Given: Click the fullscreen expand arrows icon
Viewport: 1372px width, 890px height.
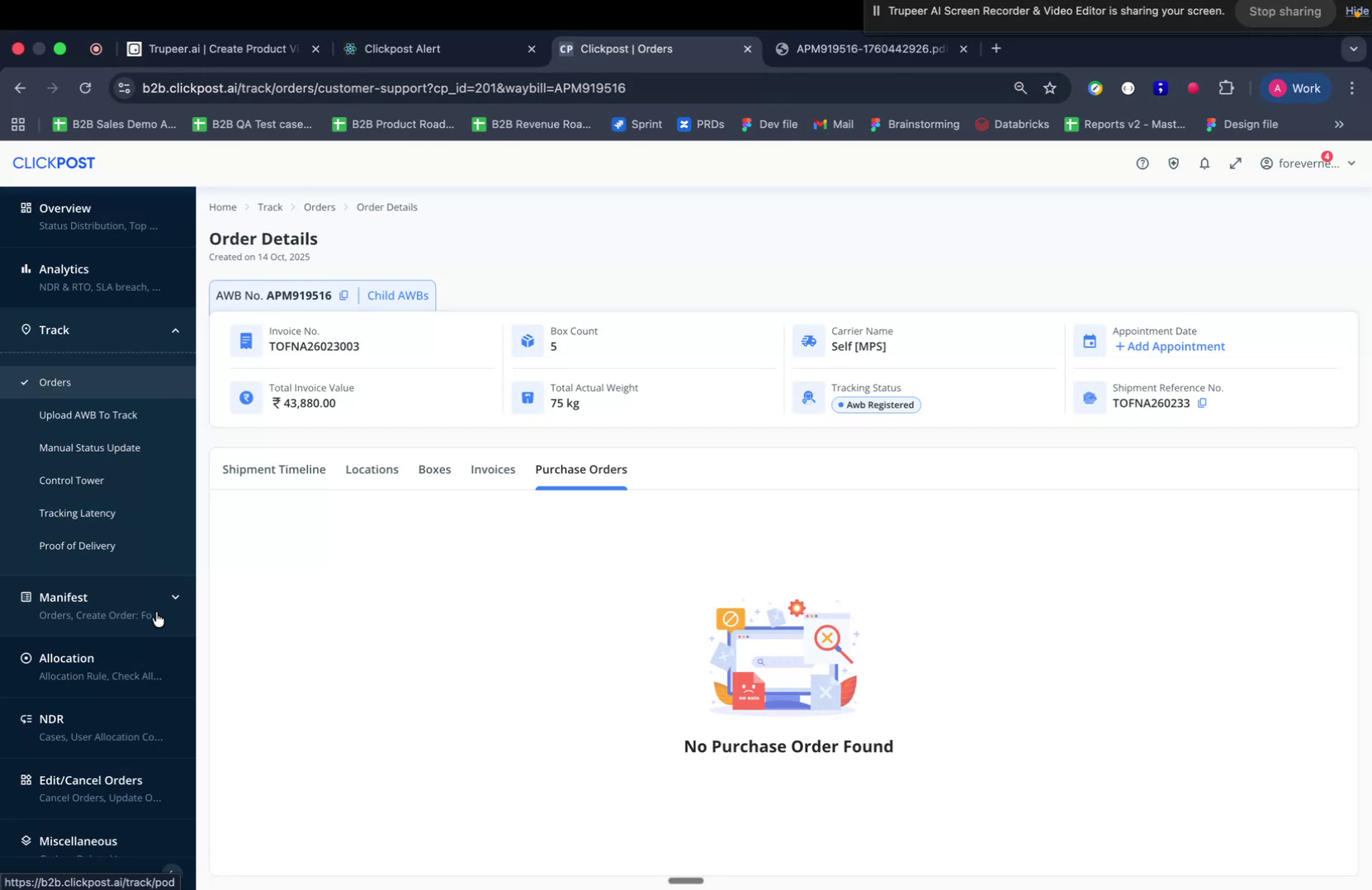Looking at the screenshot, I should pyautogui.click(x=1236, y=163).
